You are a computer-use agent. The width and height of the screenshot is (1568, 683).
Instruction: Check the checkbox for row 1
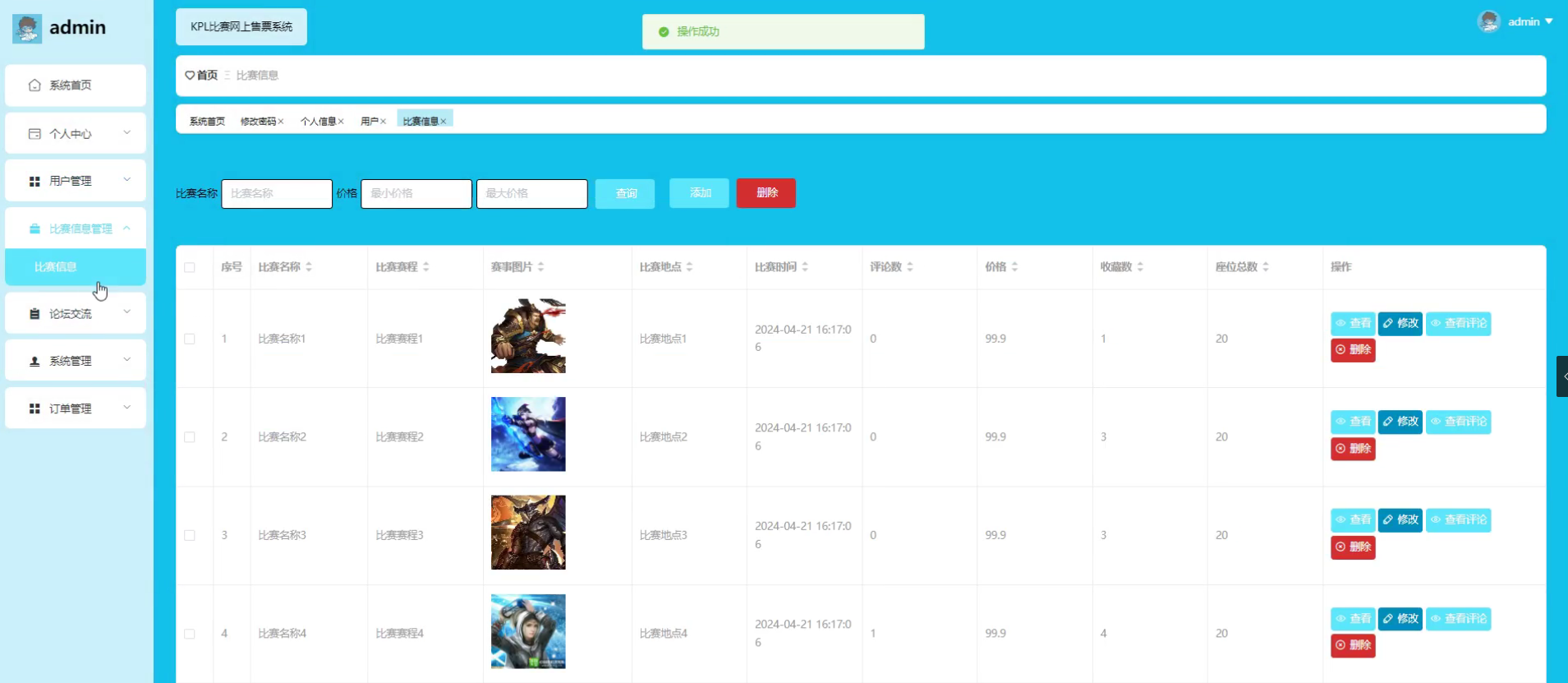pos(190,339)
